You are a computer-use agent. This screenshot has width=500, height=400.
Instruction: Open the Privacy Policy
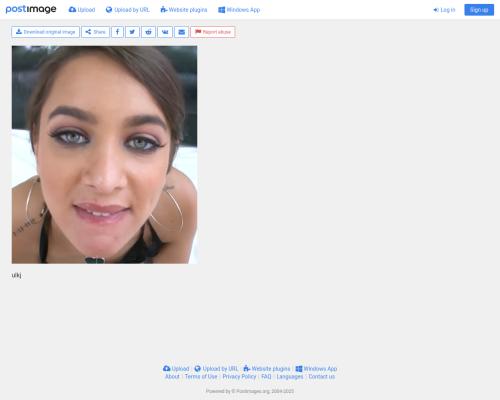click(x=239, y=377)
